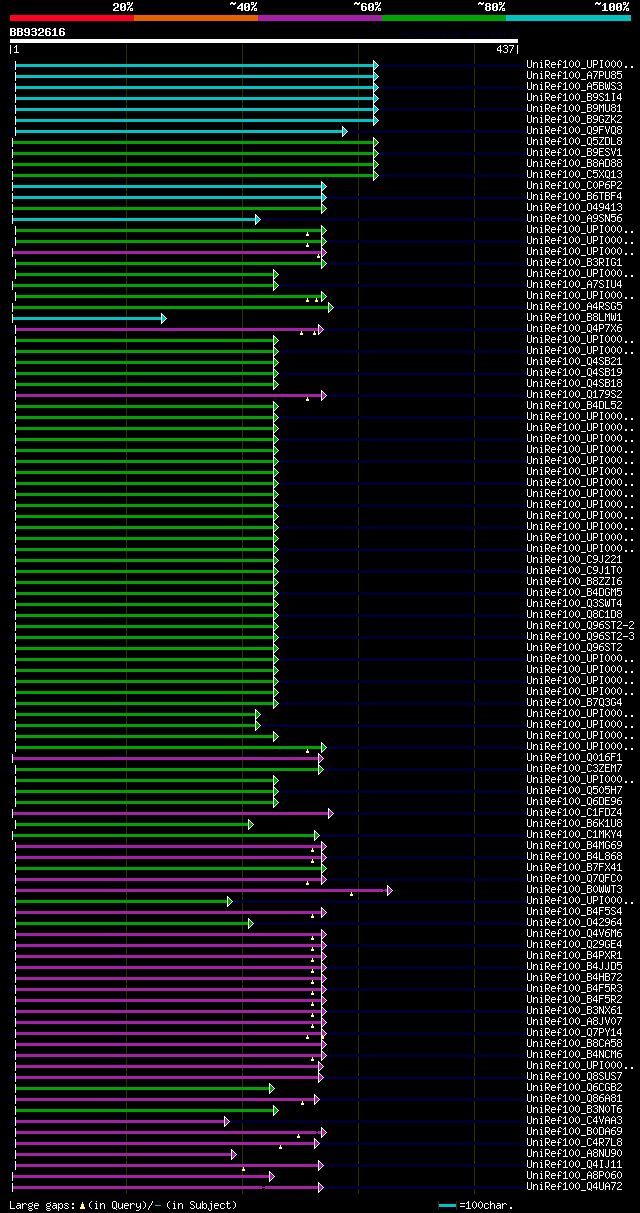Select the UniRef100_C1FDZ4 label
The width and height of the screenshot is (640, 1213).
(574, 812)
